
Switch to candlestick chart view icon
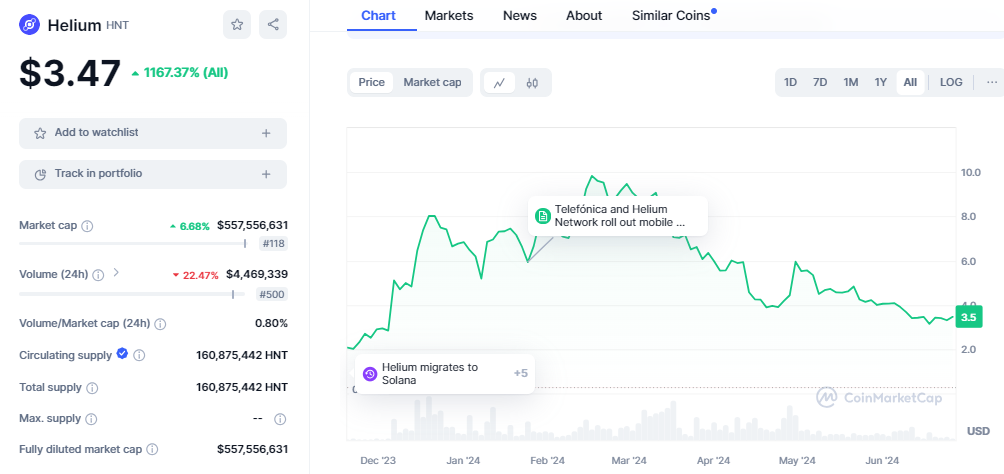tap(532, 83)
